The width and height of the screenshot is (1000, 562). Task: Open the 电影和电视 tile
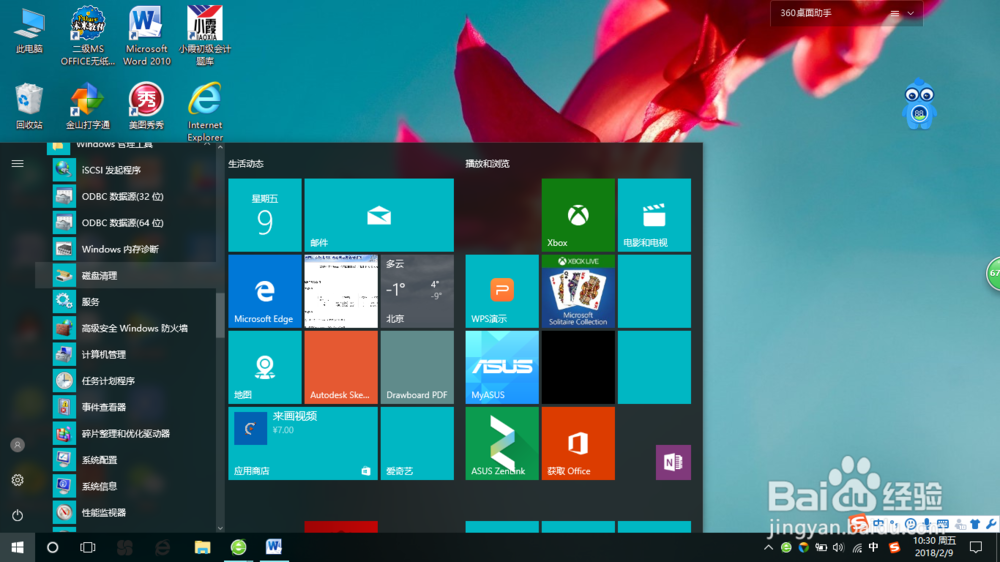(654, 215)
